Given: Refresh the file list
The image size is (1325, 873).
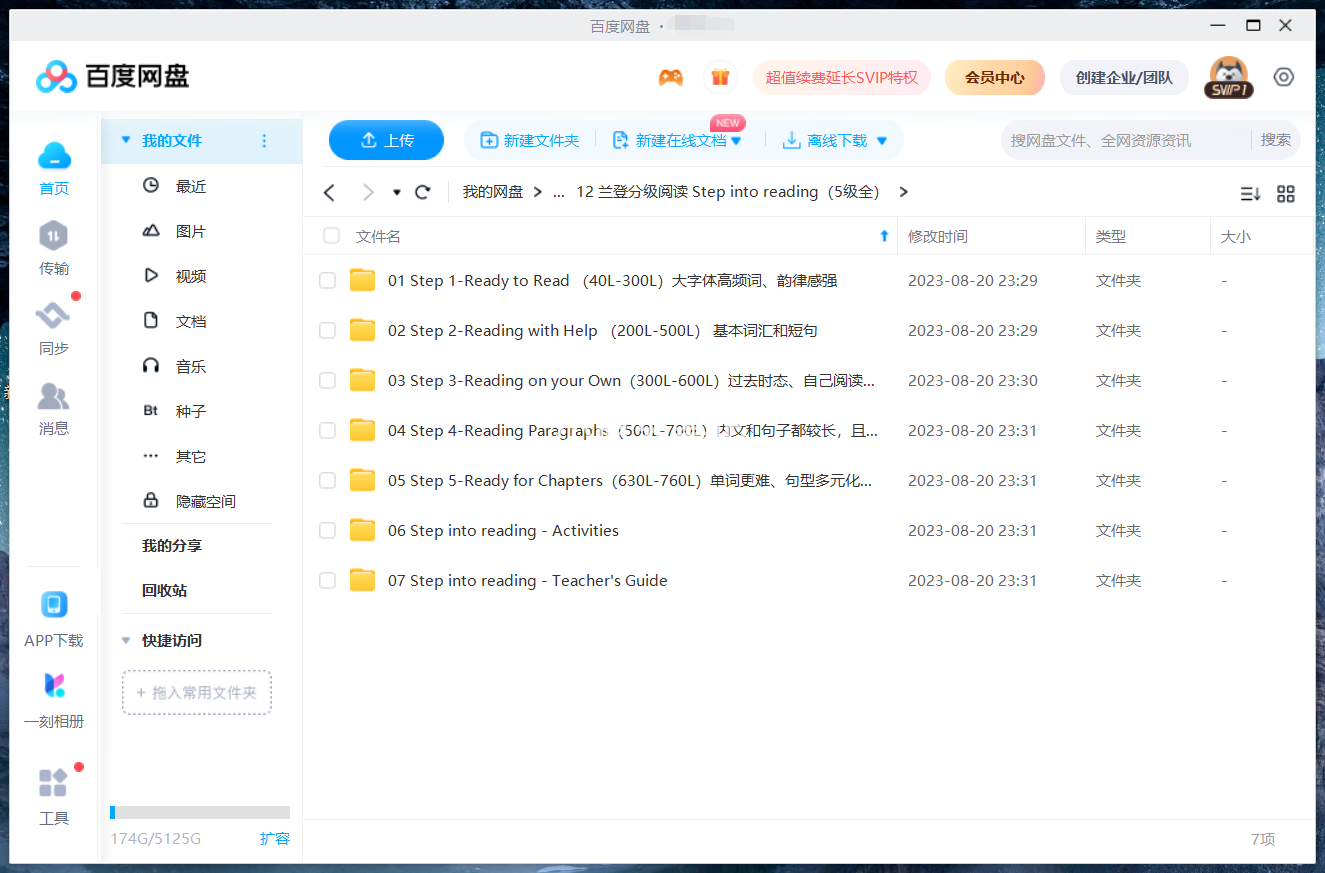Looking at the screenshot, I should point(422,192).
